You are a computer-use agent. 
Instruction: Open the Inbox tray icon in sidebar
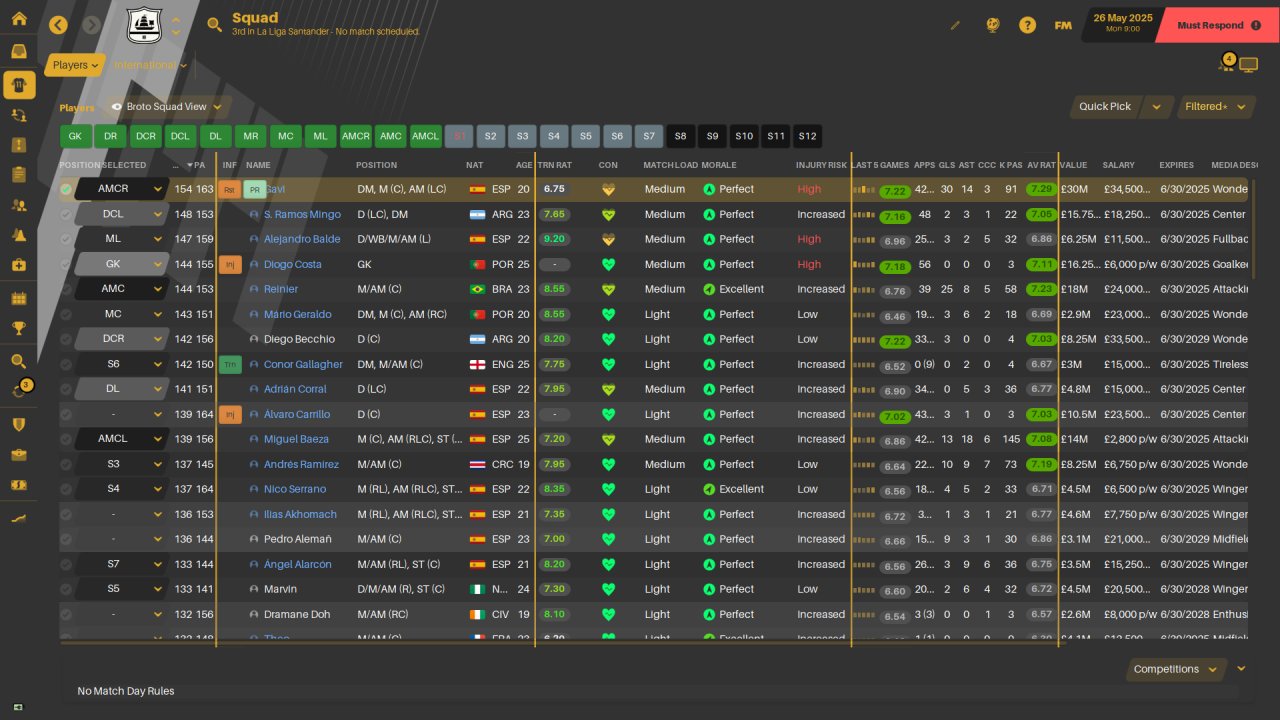19,52
